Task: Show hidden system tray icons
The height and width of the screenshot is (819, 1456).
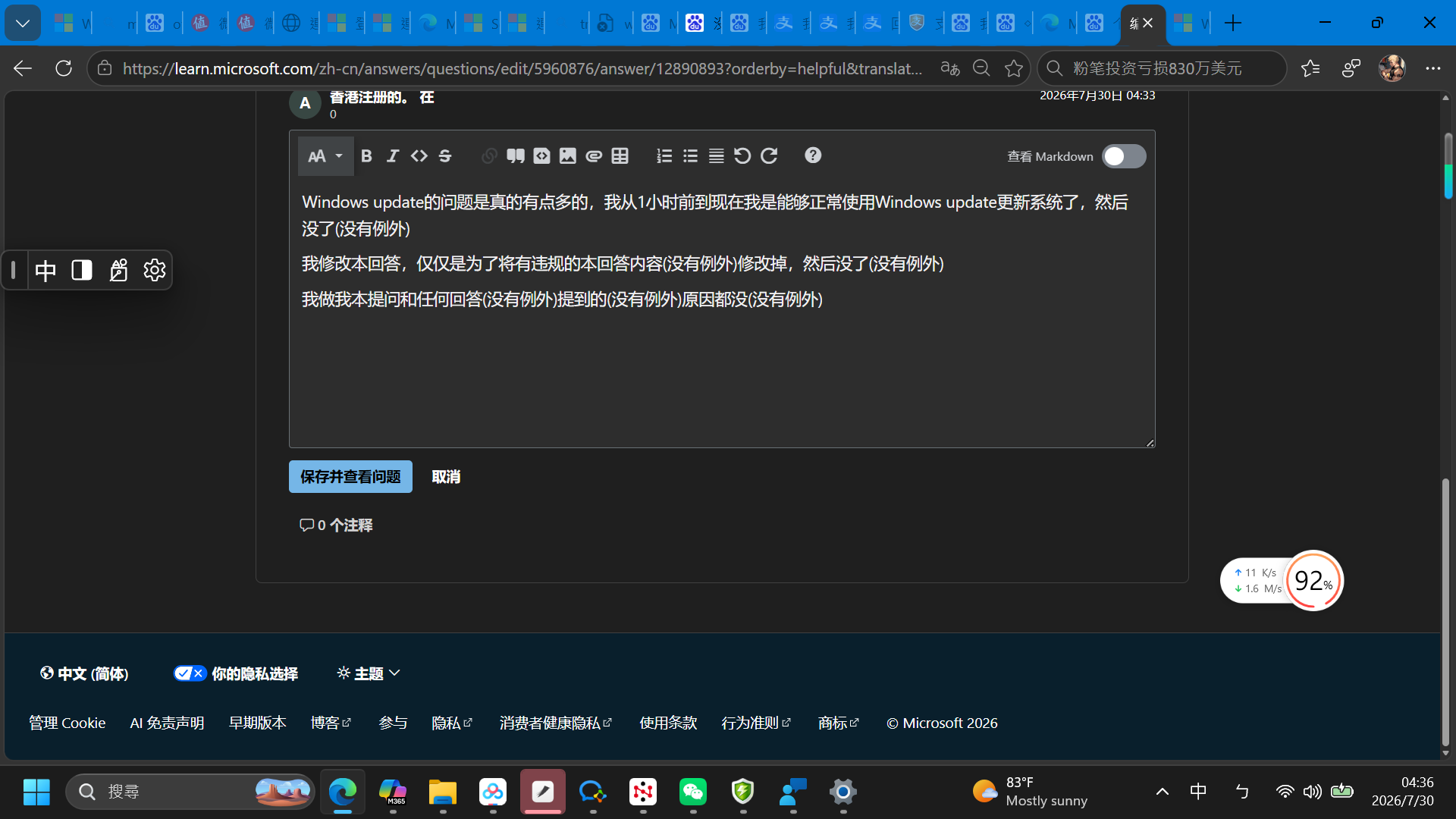Action: 1162,792
